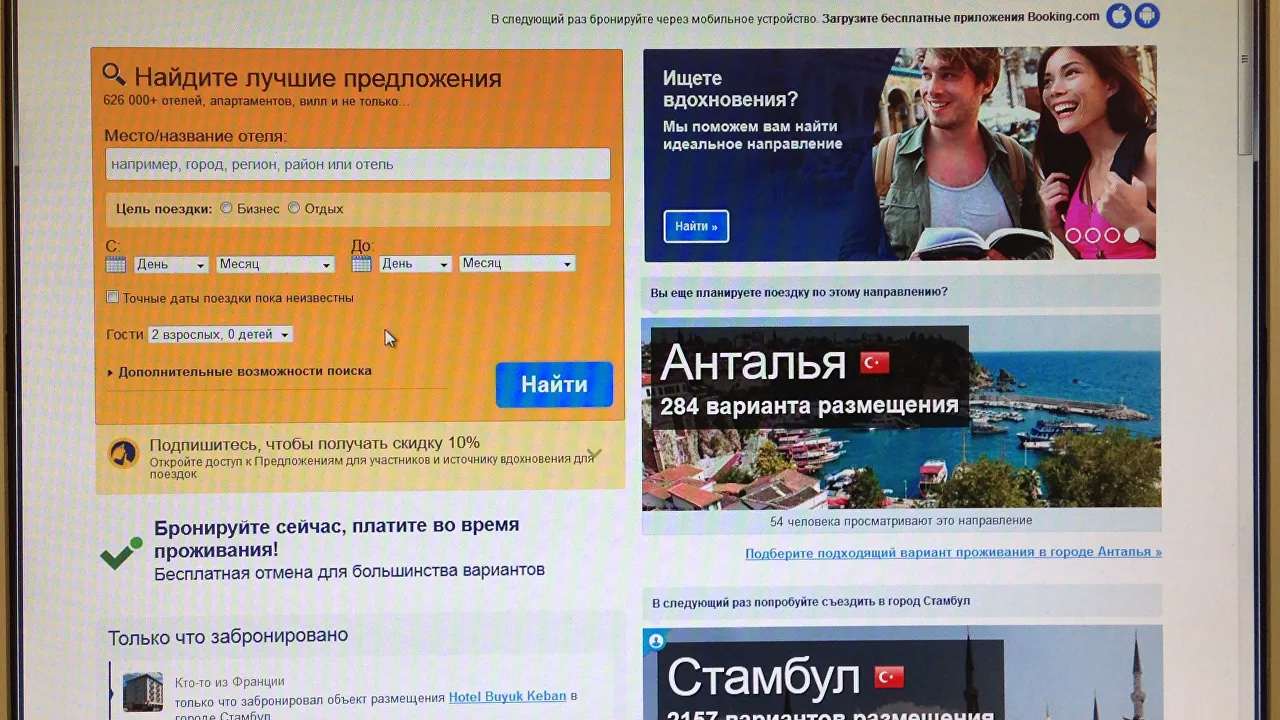
Task: Open the Гости guests dropdown
Action: pos(220,335)
